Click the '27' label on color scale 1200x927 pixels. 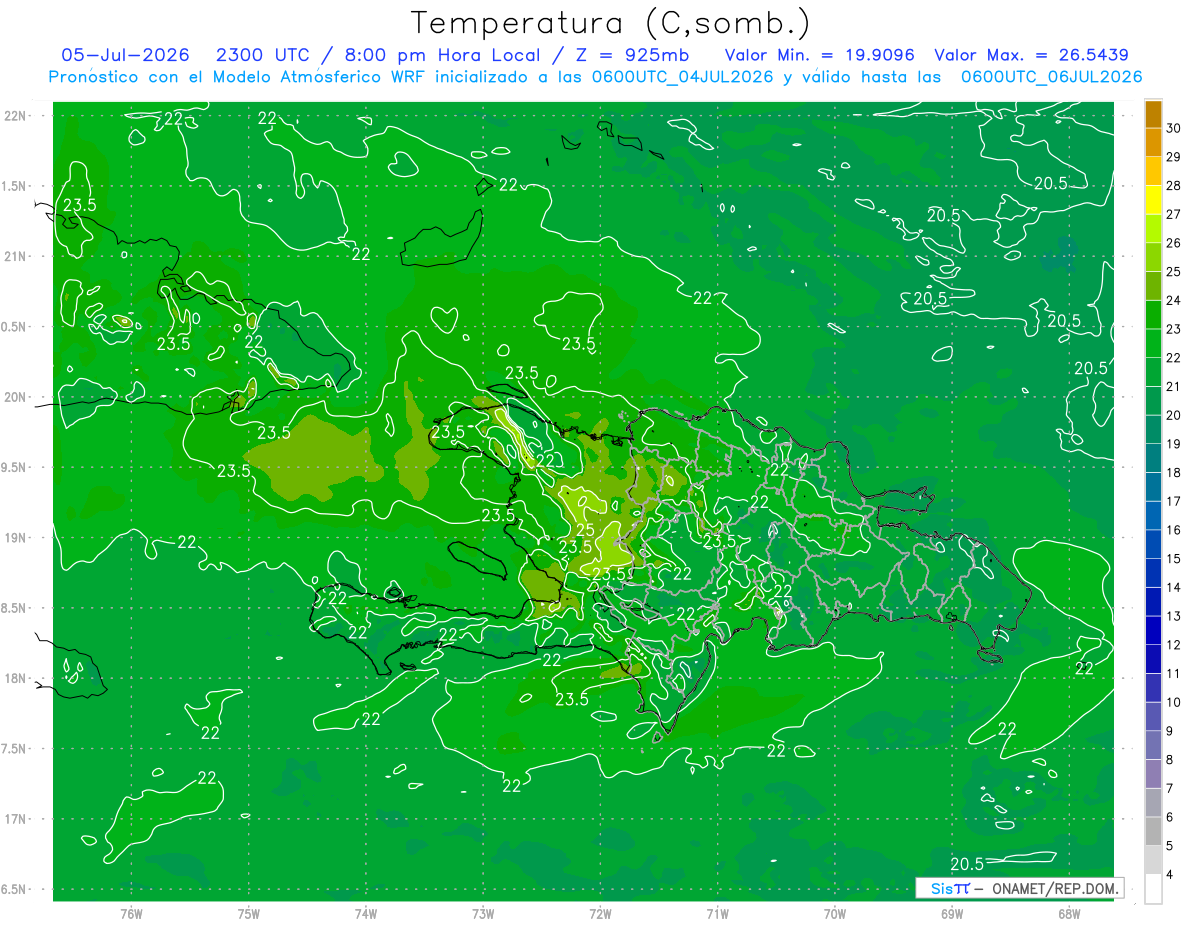click(1174, 214)
